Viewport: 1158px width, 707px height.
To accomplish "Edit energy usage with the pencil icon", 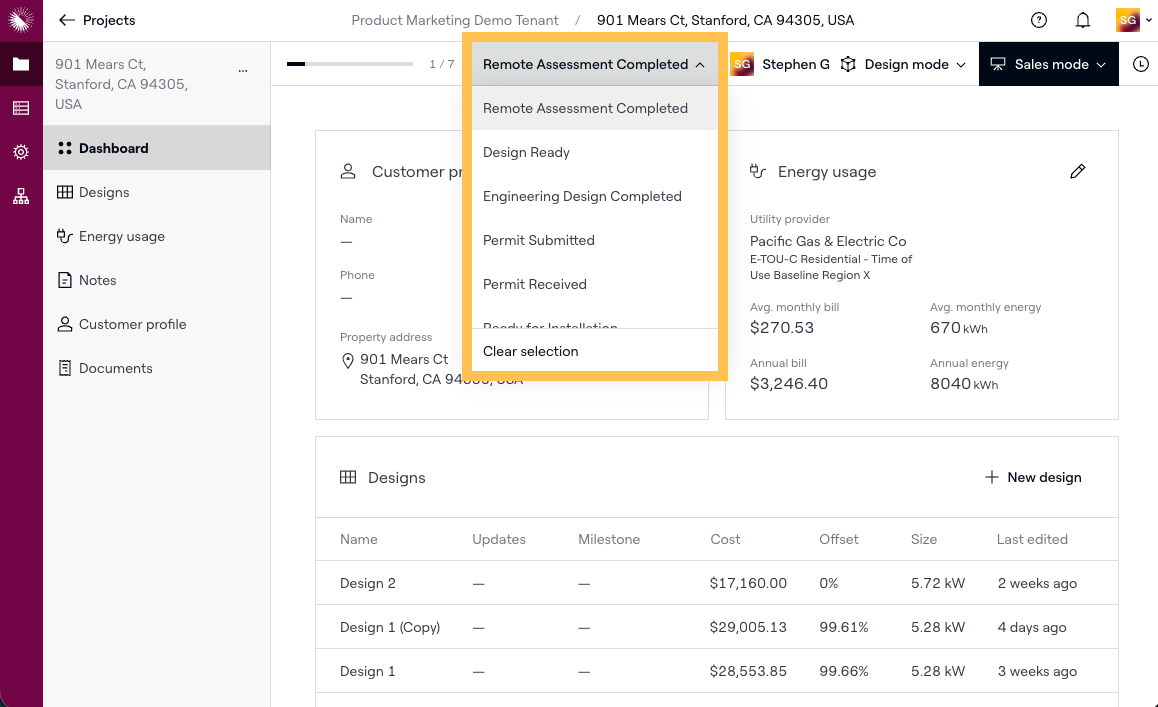I will point(1078,171).
